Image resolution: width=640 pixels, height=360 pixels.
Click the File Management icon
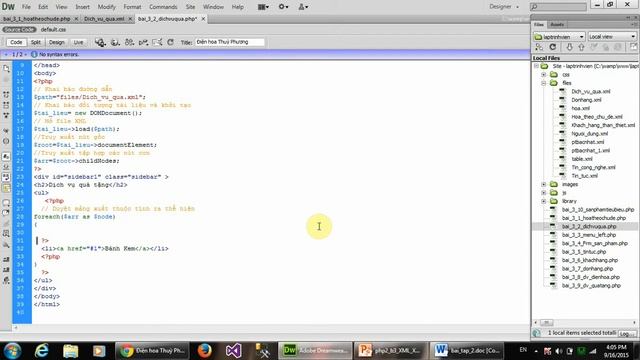pos(115,42)
